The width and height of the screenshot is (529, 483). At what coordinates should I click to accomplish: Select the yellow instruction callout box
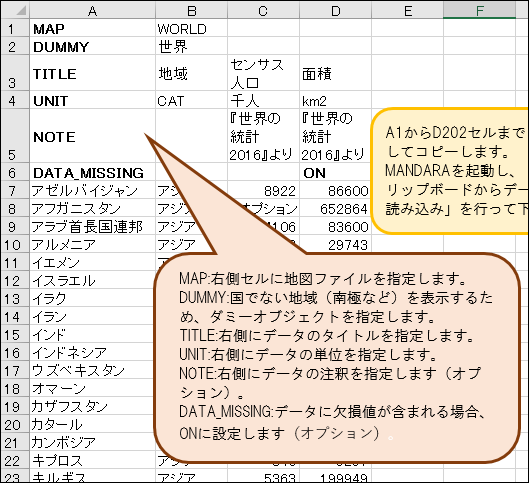tap(450, 171)
